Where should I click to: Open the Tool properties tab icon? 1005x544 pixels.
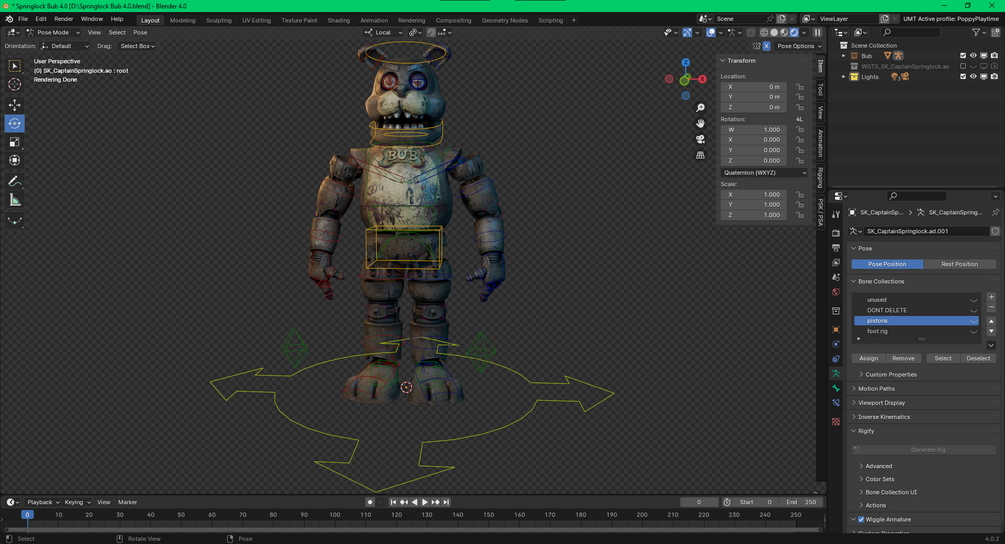[836, 215]
